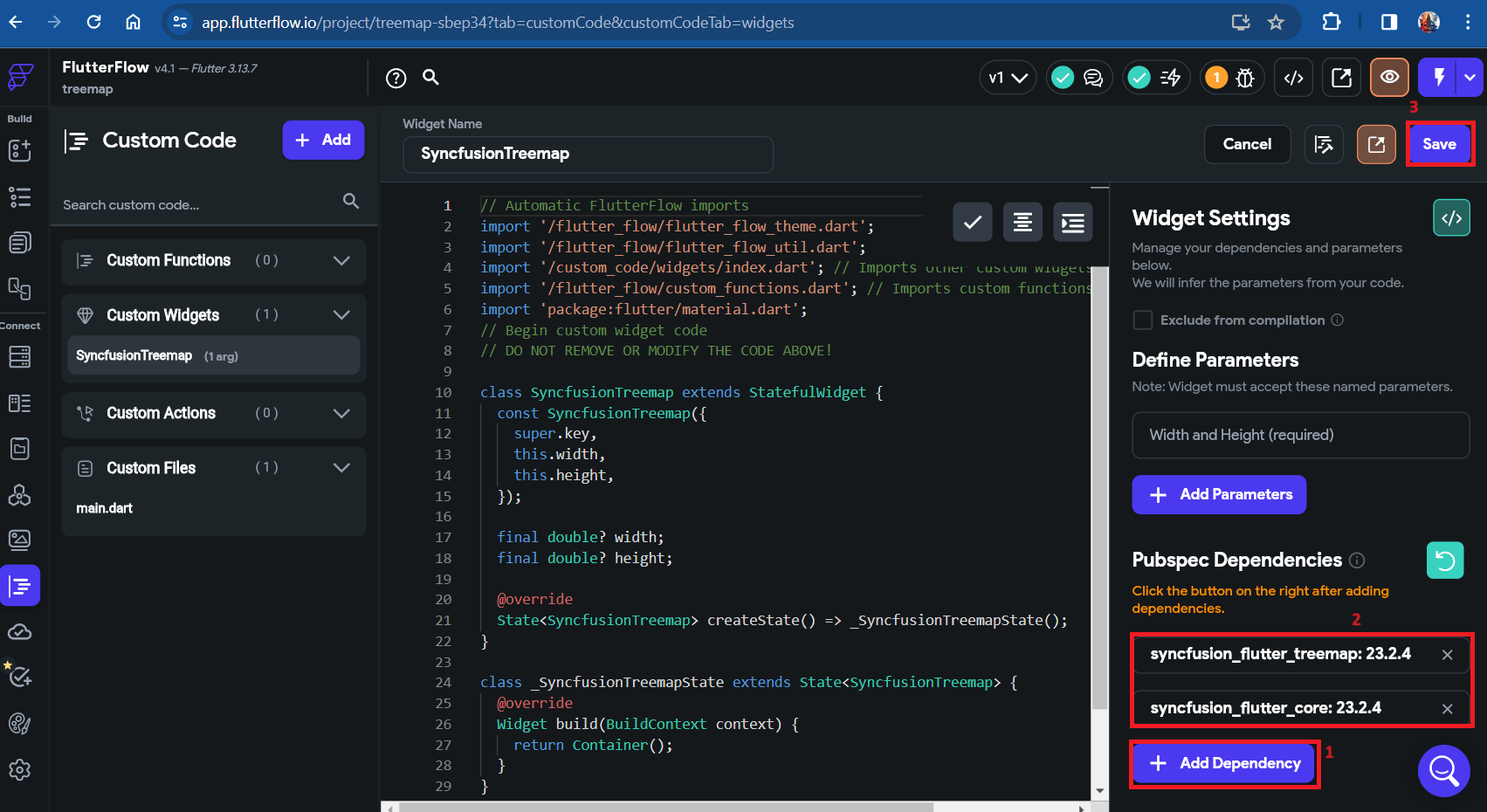Image resolution: width=1487 pixels, height=812 pixels.
Task: Click the Widget Name input field
Action: (588, 155)
